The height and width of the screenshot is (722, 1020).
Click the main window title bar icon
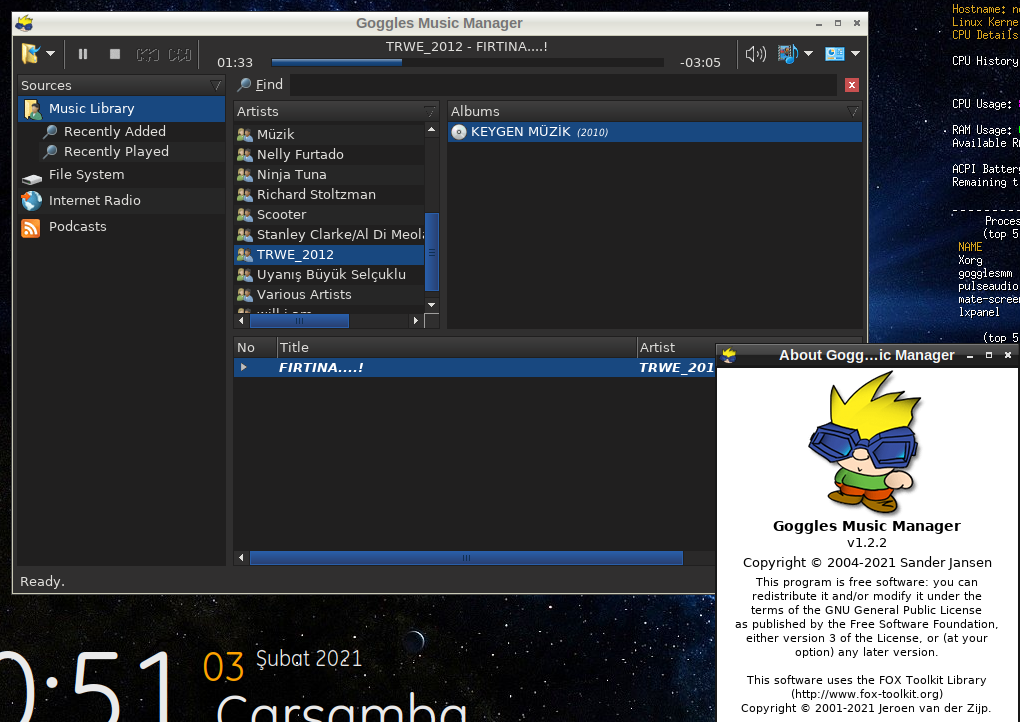(25, 23)
